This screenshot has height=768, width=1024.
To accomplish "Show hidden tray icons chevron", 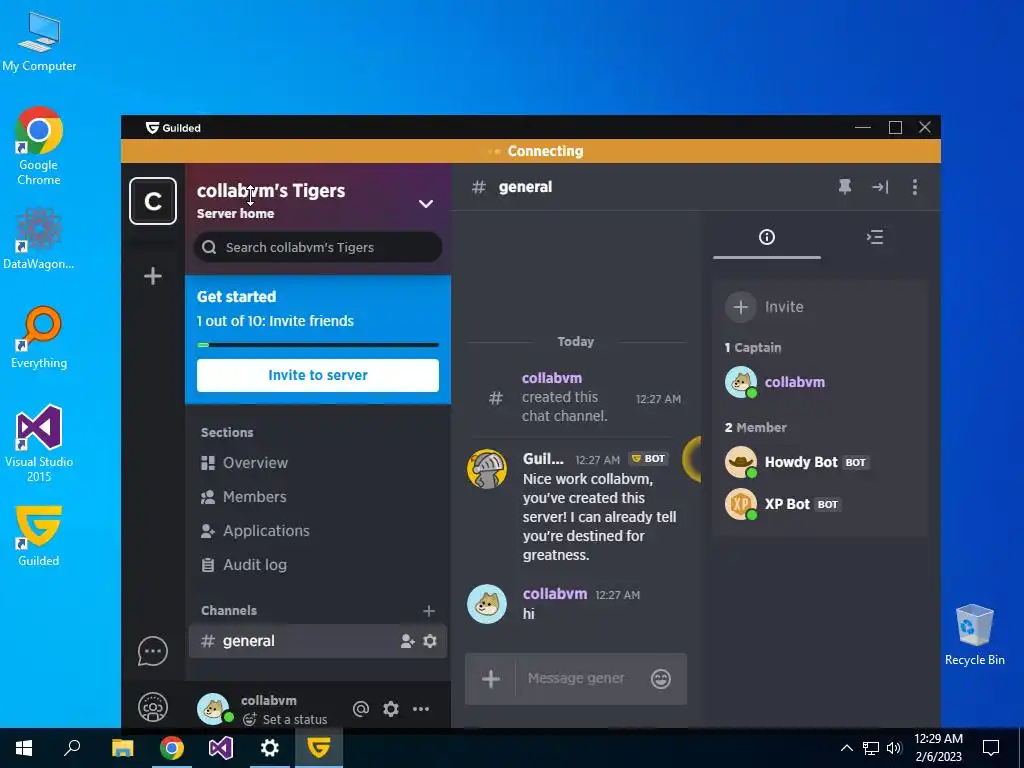I will coord(846,748).
